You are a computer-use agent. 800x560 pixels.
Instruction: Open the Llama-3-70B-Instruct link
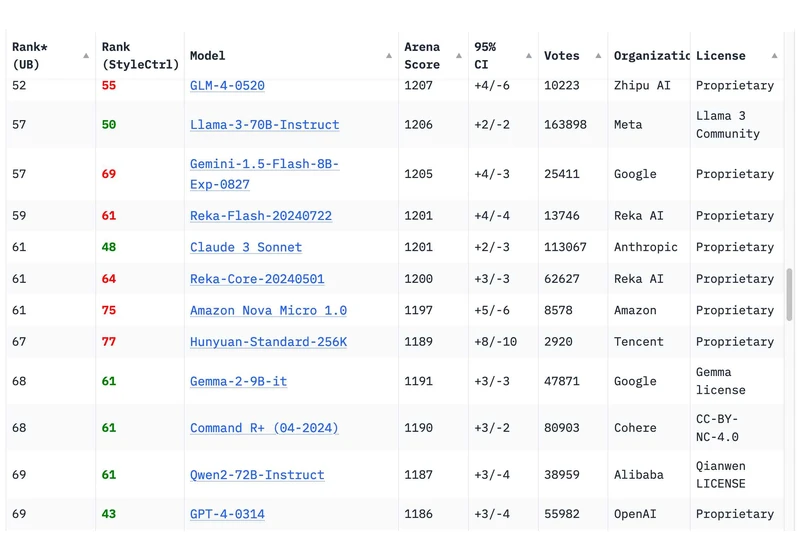click(x=264, y=125)
